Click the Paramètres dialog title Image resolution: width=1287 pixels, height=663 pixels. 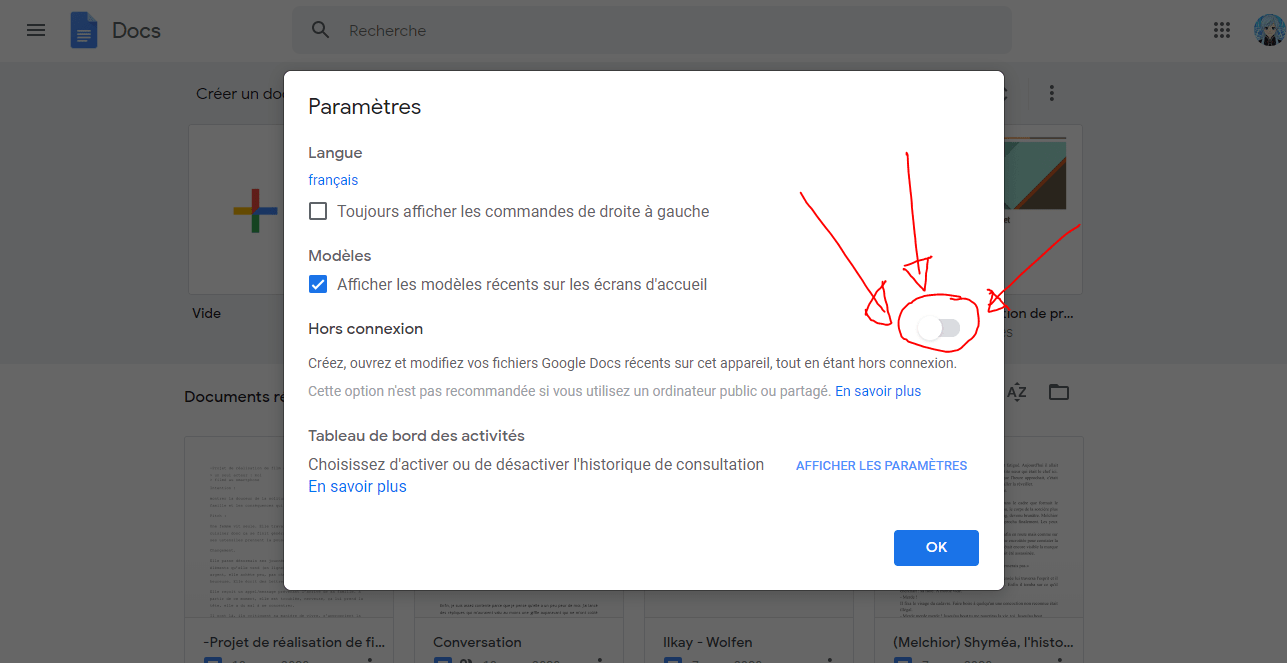[x=364, y=106]
